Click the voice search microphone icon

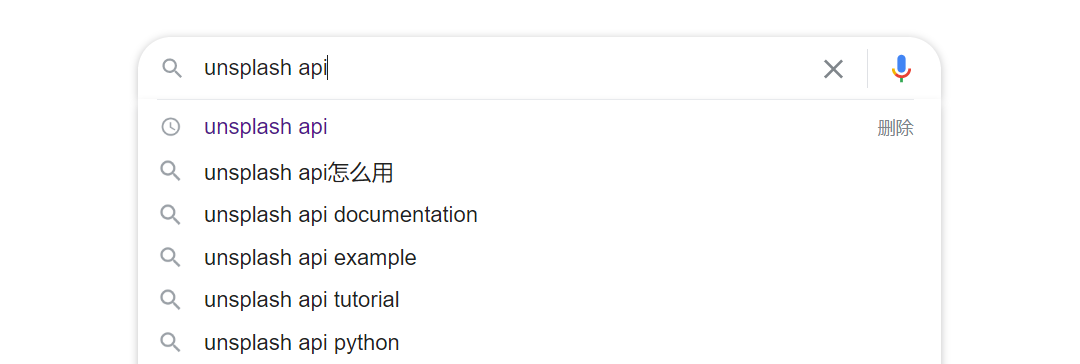tap(901, 69)
